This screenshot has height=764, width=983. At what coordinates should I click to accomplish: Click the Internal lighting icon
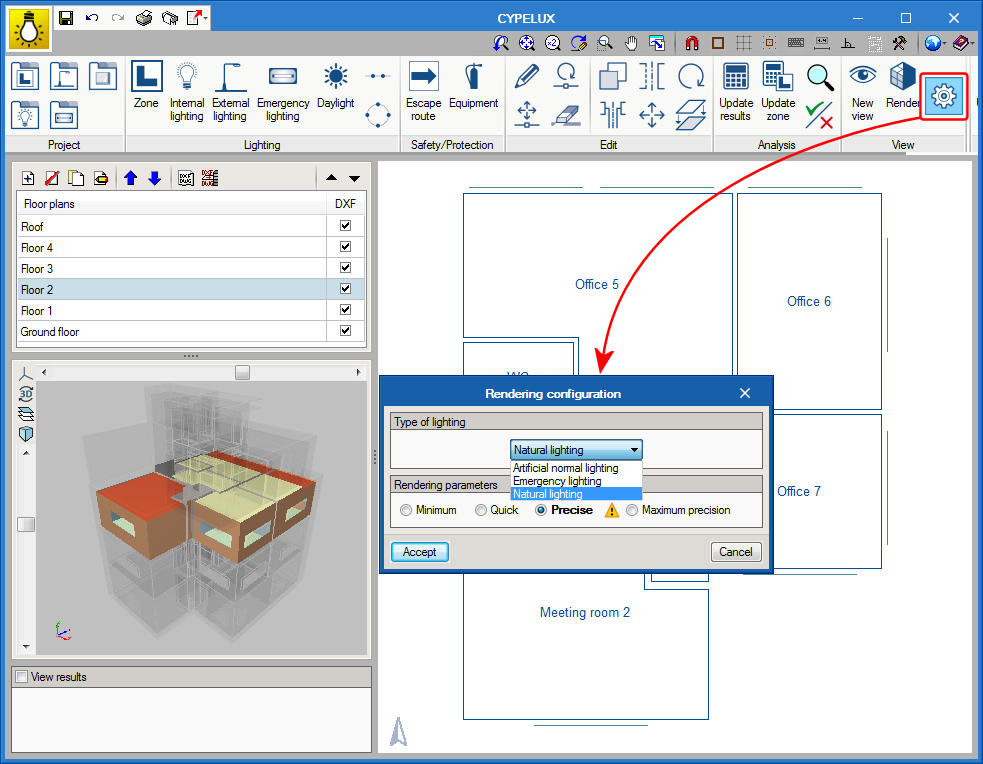187,90
